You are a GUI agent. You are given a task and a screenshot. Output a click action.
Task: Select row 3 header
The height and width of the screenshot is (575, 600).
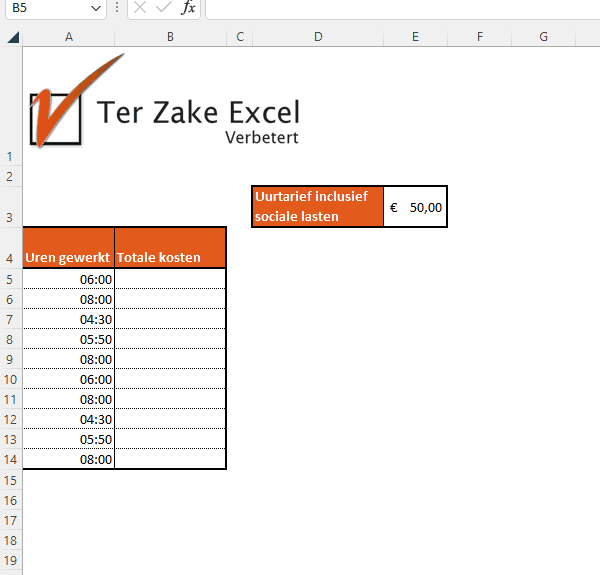[x=11, y=207]
